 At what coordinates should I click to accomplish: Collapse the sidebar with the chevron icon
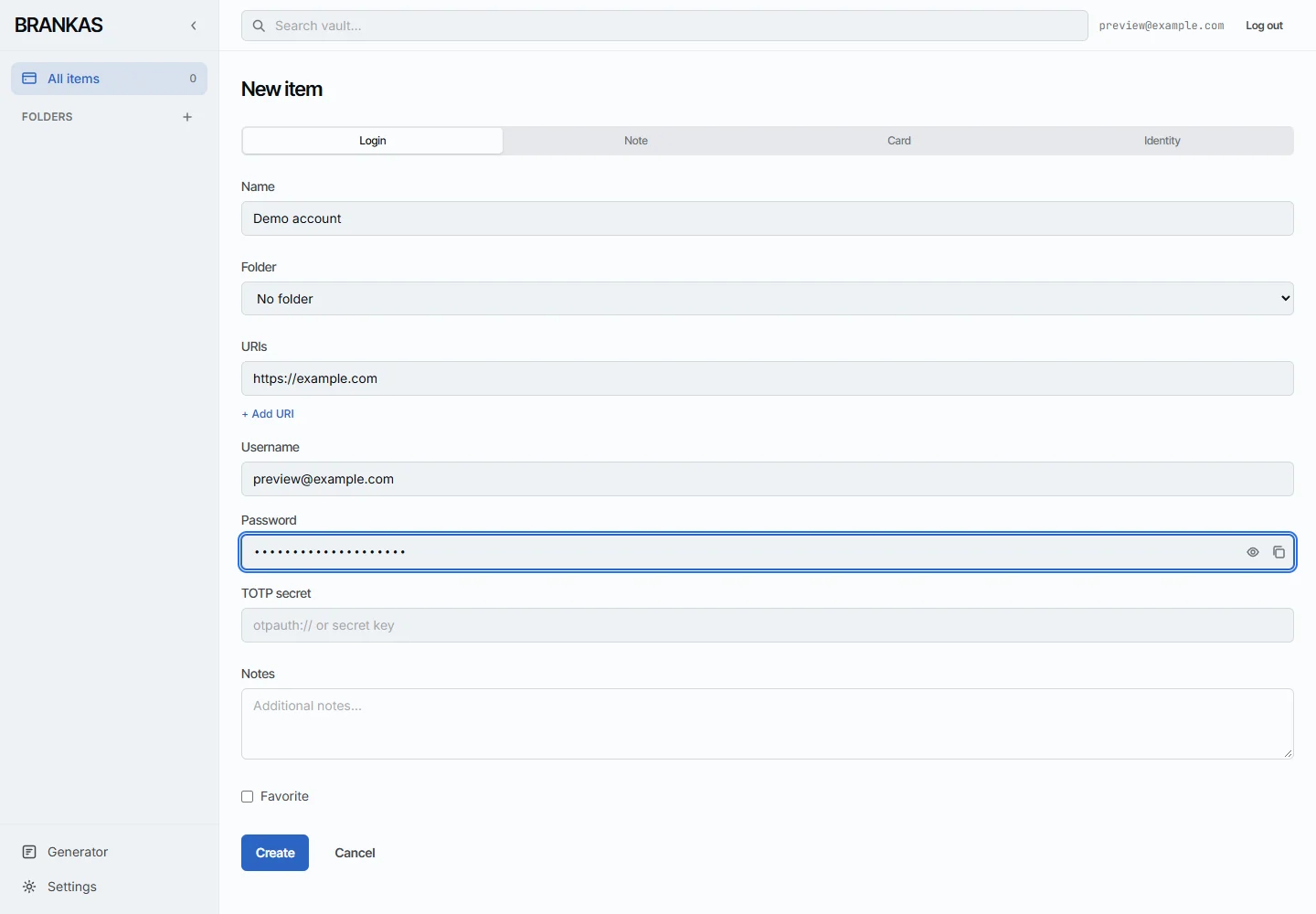tap(194, 26)
